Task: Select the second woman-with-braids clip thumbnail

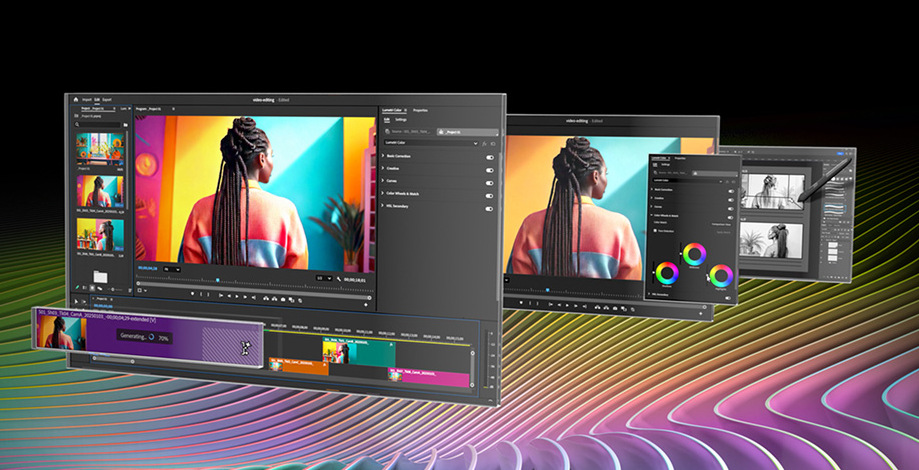Action: 100,191
